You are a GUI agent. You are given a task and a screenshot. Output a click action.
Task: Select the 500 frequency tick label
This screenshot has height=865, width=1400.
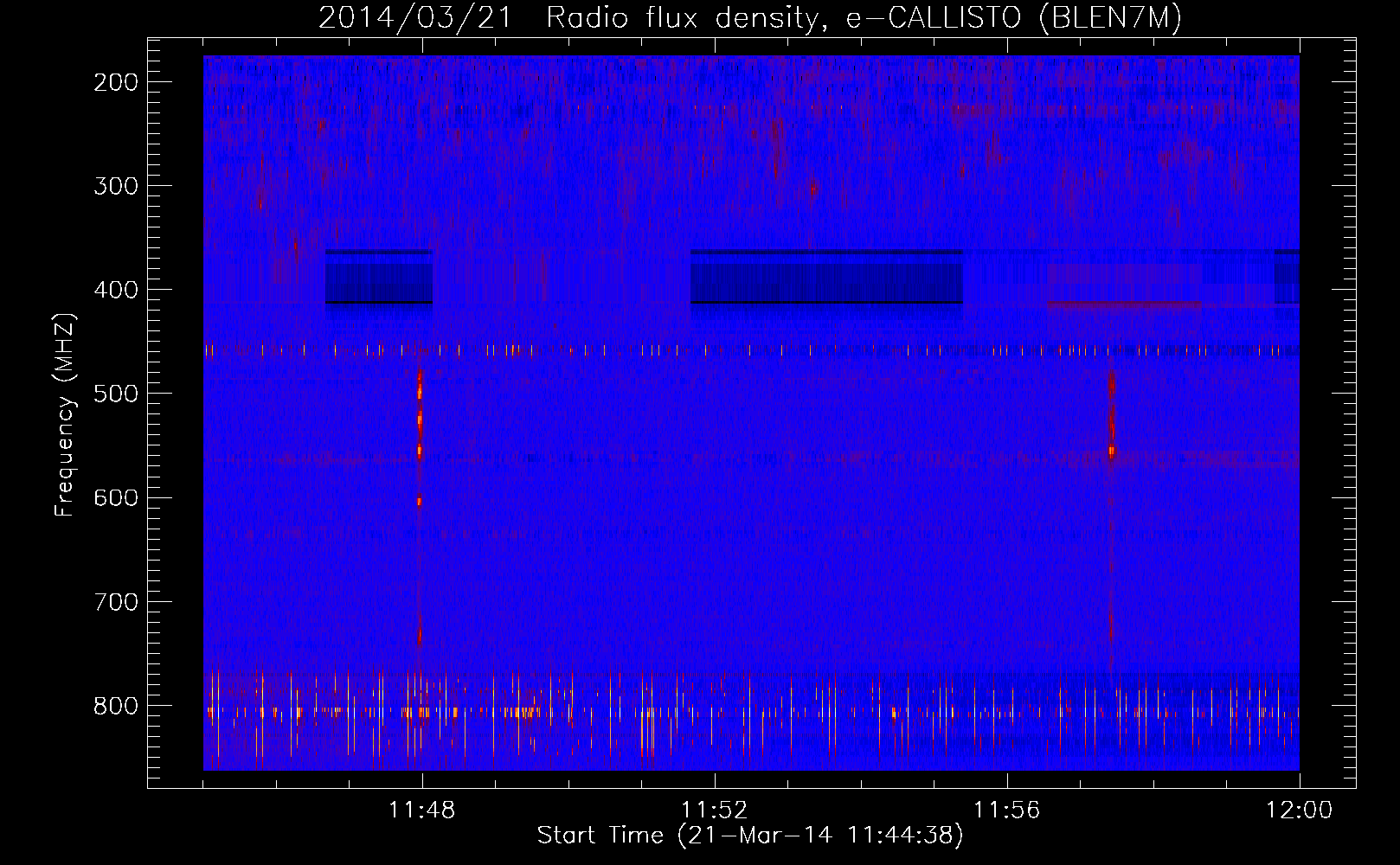pos(116,394)
